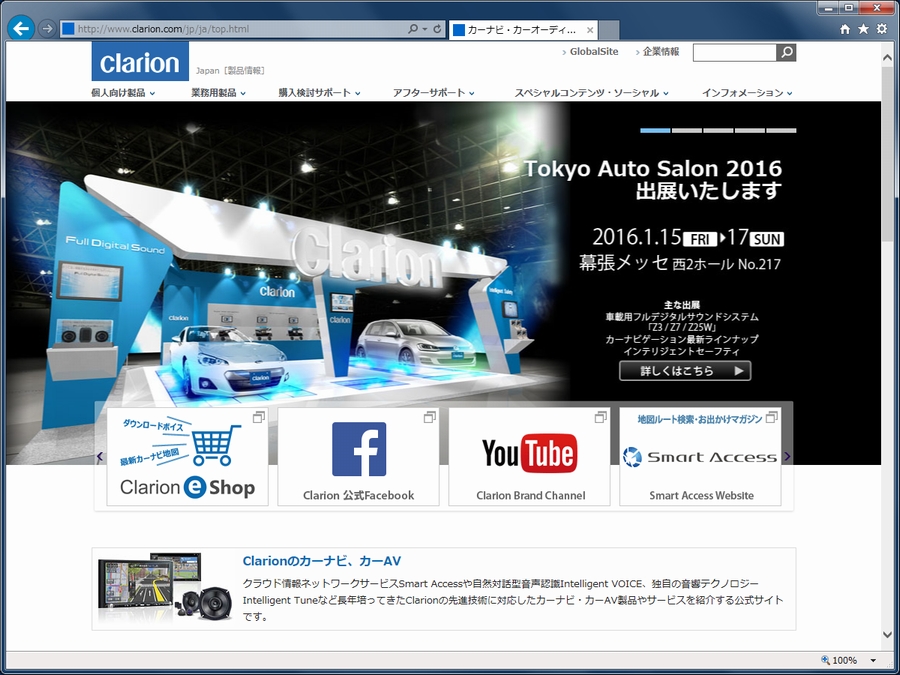Open the blank new tab button
The height and width of the screenshot is (675, 900).
pos(609,30)
